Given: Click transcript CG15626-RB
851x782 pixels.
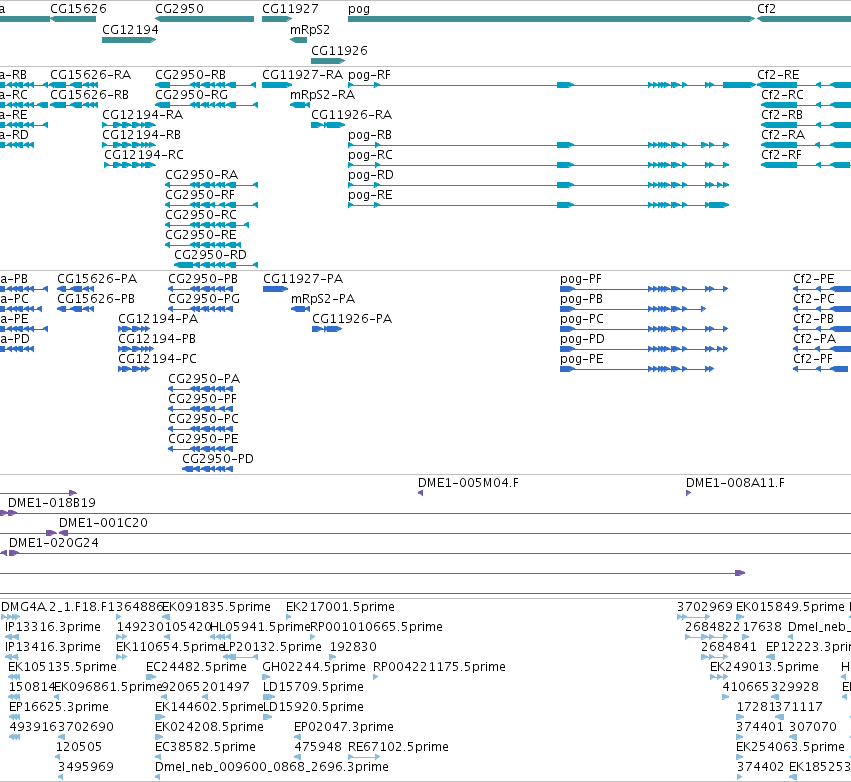Looking at the screenshot, I should tap(73, 105).
